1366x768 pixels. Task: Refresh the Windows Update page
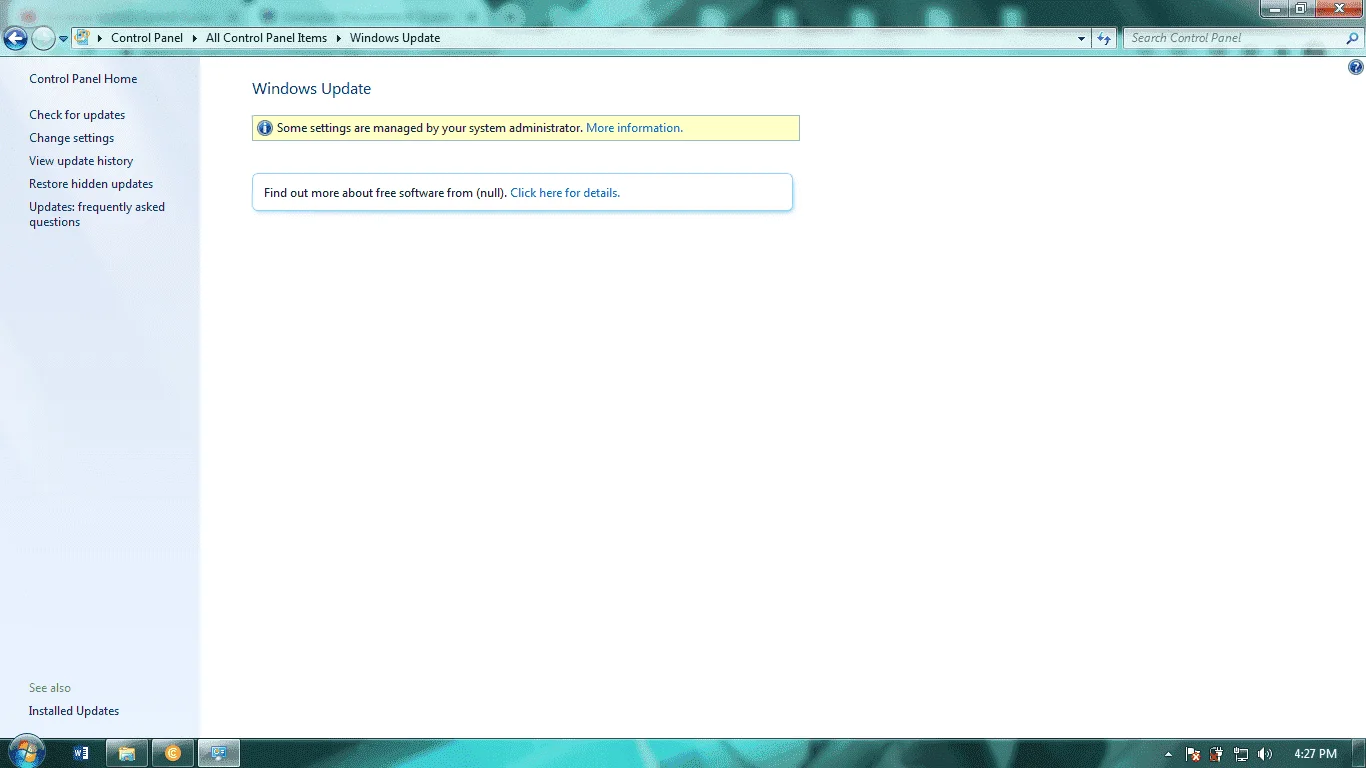pyautogui.click(x=1104, y=38)
